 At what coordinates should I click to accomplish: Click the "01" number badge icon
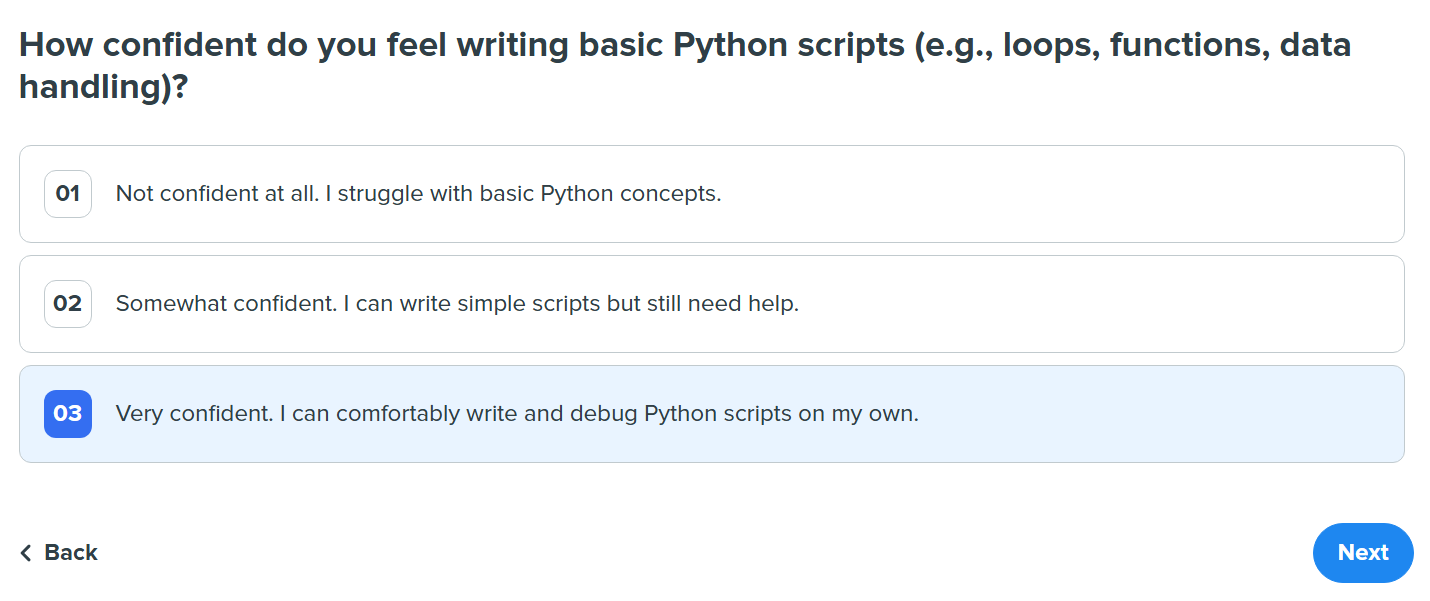click(67, 194)
